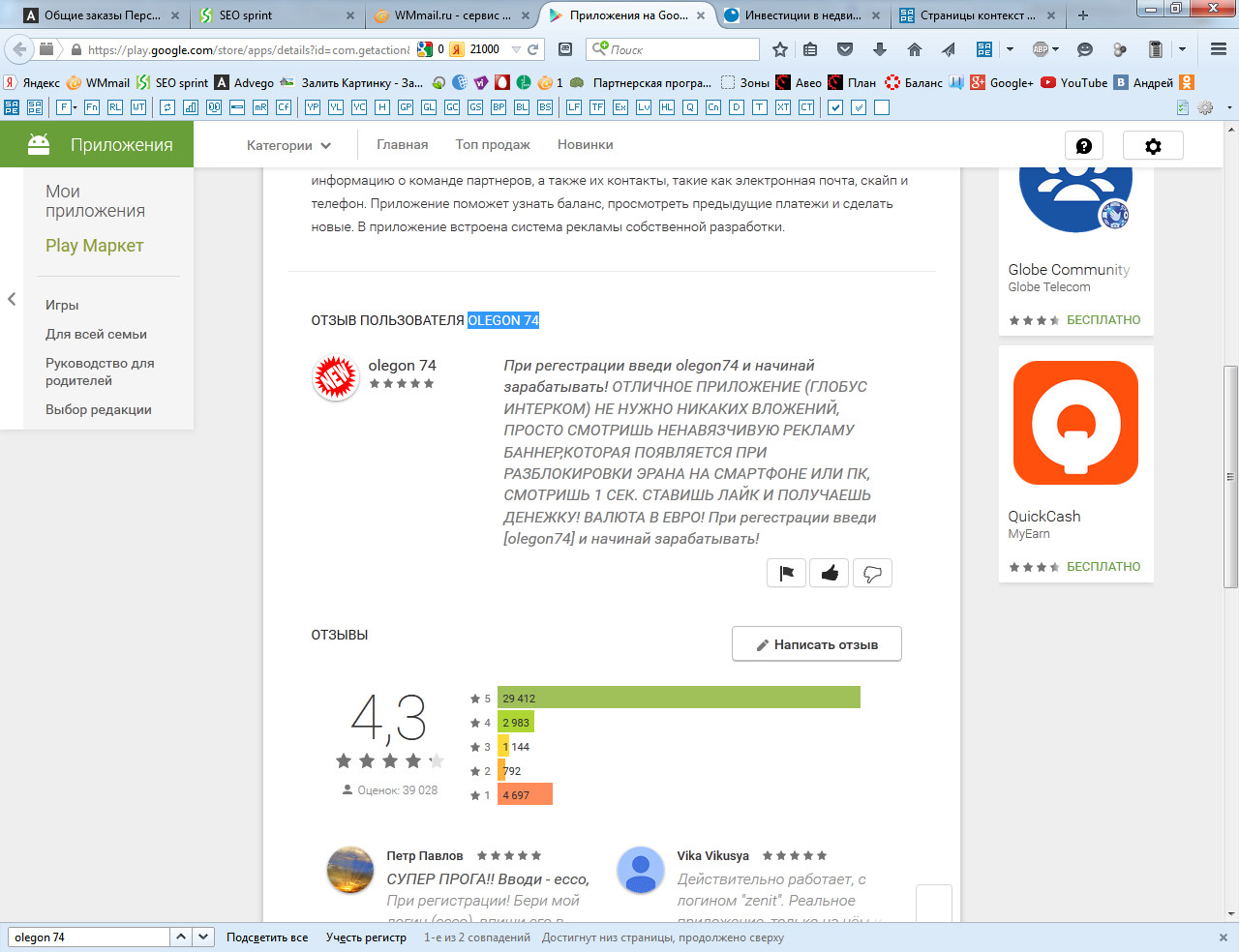Open the Игры sidebar link
The height and width of the screenshot is (952, 1239).
pos(62,305)
